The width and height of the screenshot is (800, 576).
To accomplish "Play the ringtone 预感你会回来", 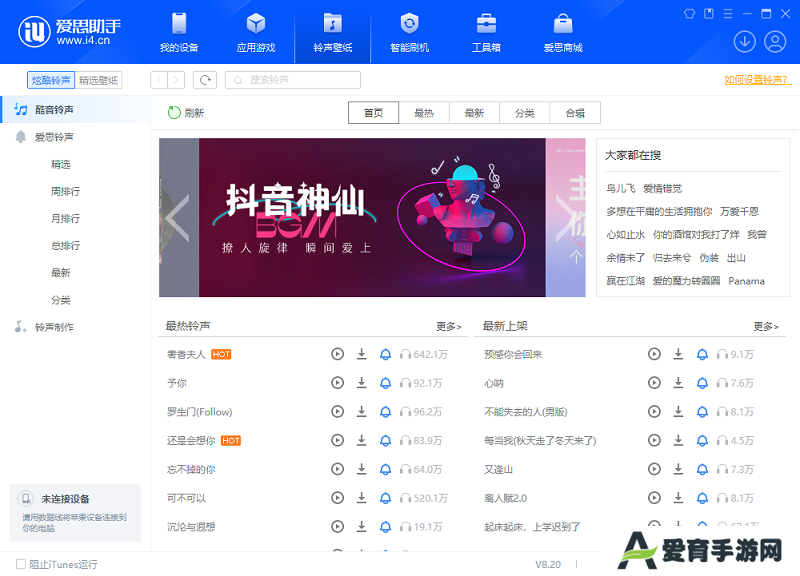I will click(654, 354).
